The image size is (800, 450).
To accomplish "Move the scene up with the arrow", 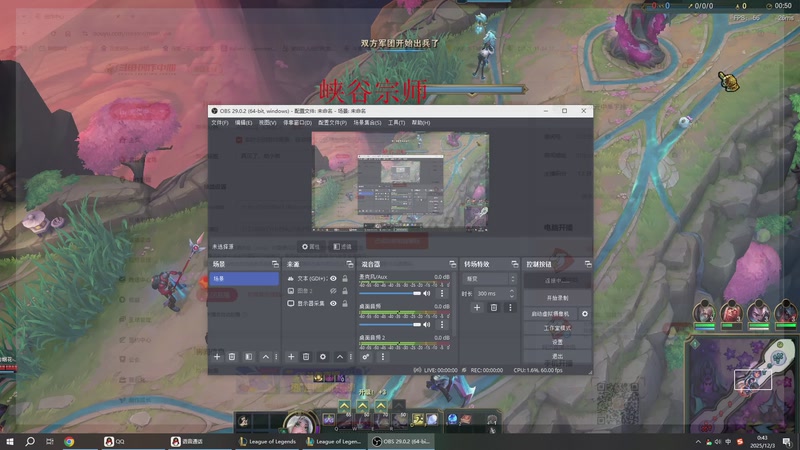I will 265,357.
